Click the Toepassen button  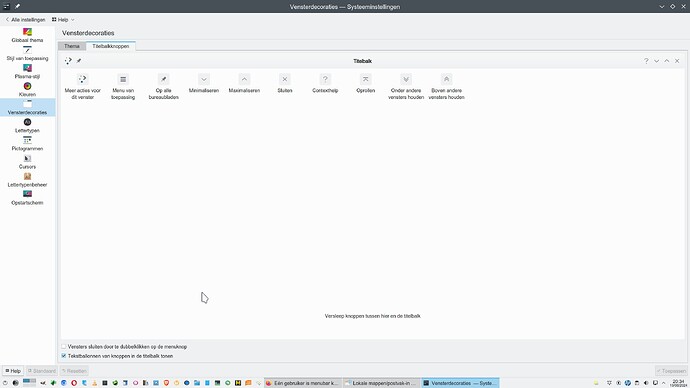click(x=671, y=371)
